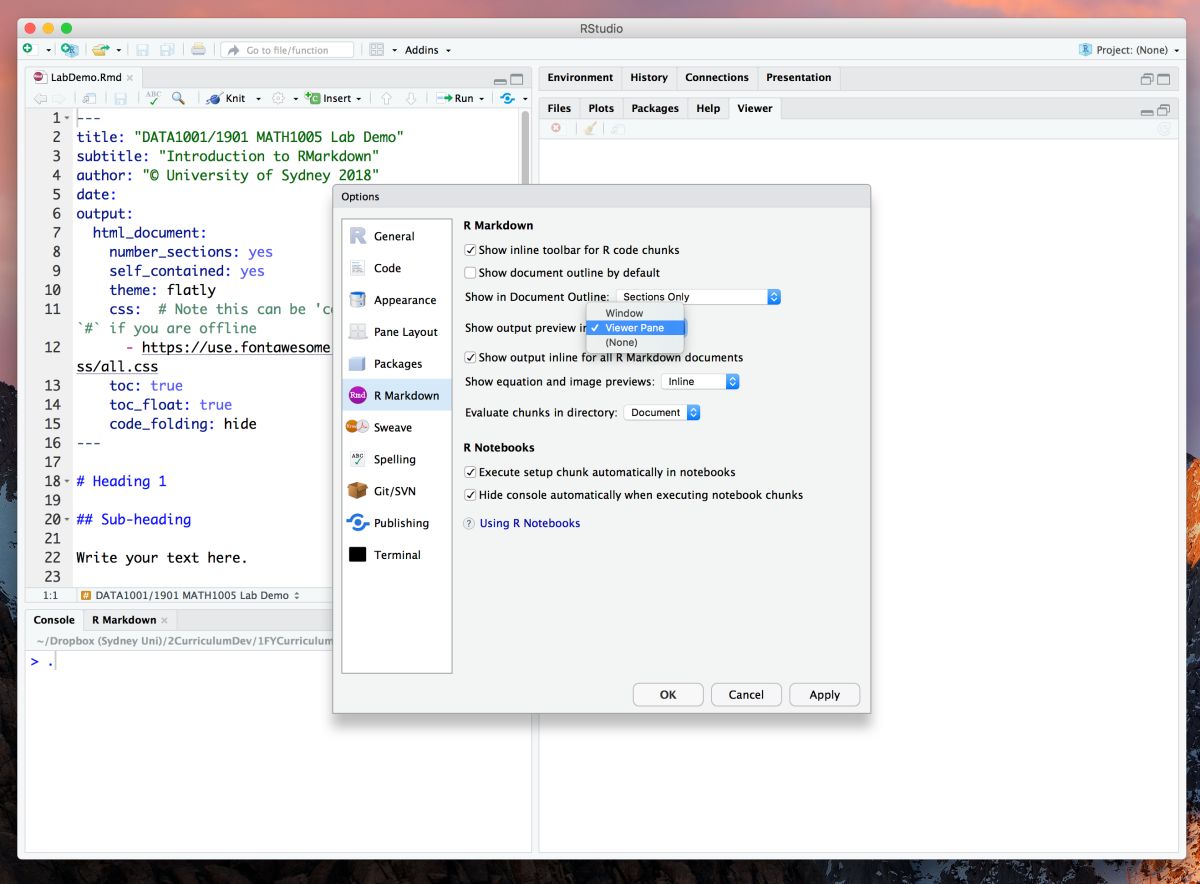Select Spelling in Options sidebar
The image size is (1200, 884).
(x=396, y=459)
